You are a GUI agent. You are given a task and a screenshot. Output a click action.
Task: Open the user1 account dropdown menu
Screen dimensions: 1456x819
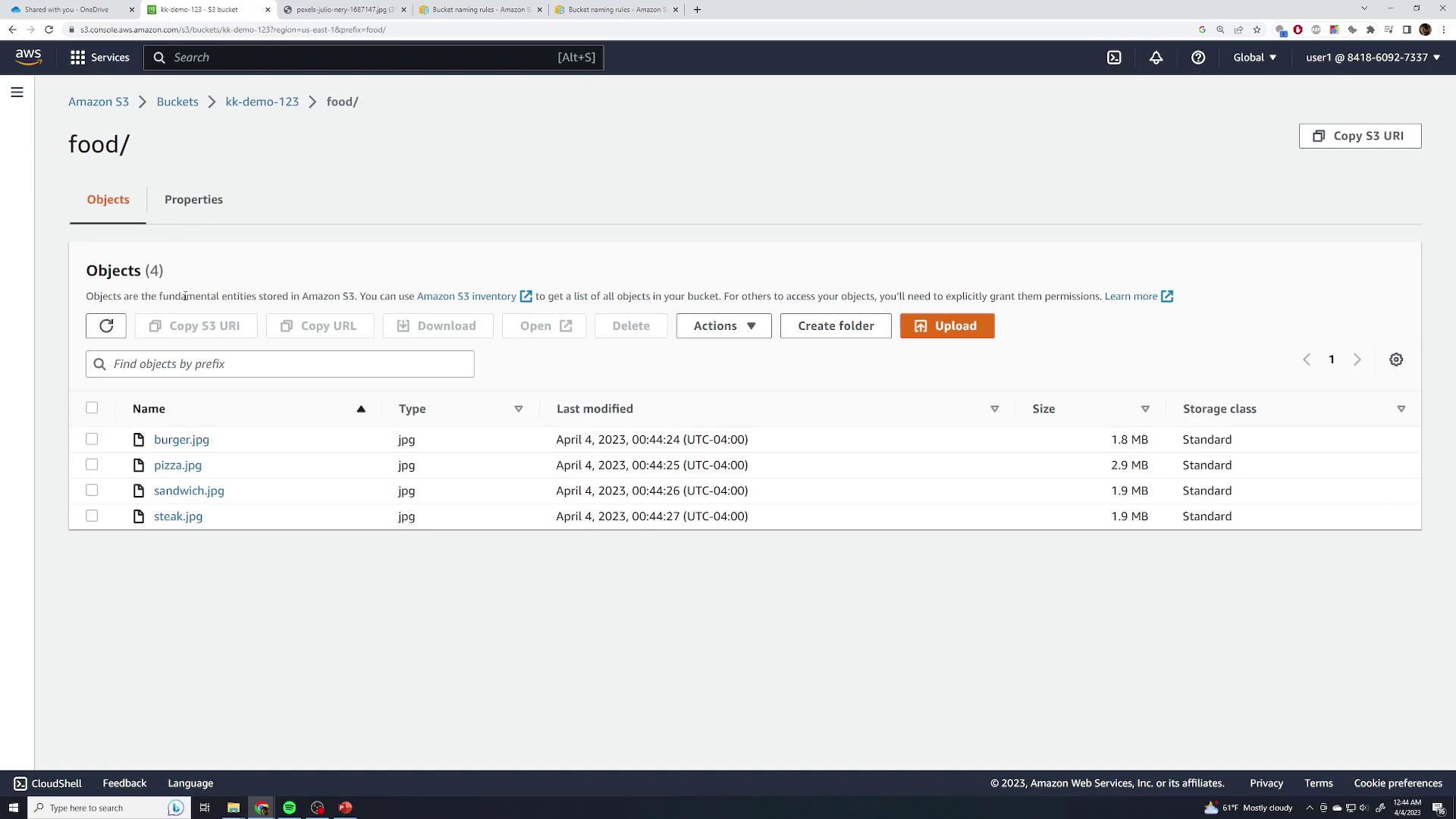click(x=1372, y=58)
